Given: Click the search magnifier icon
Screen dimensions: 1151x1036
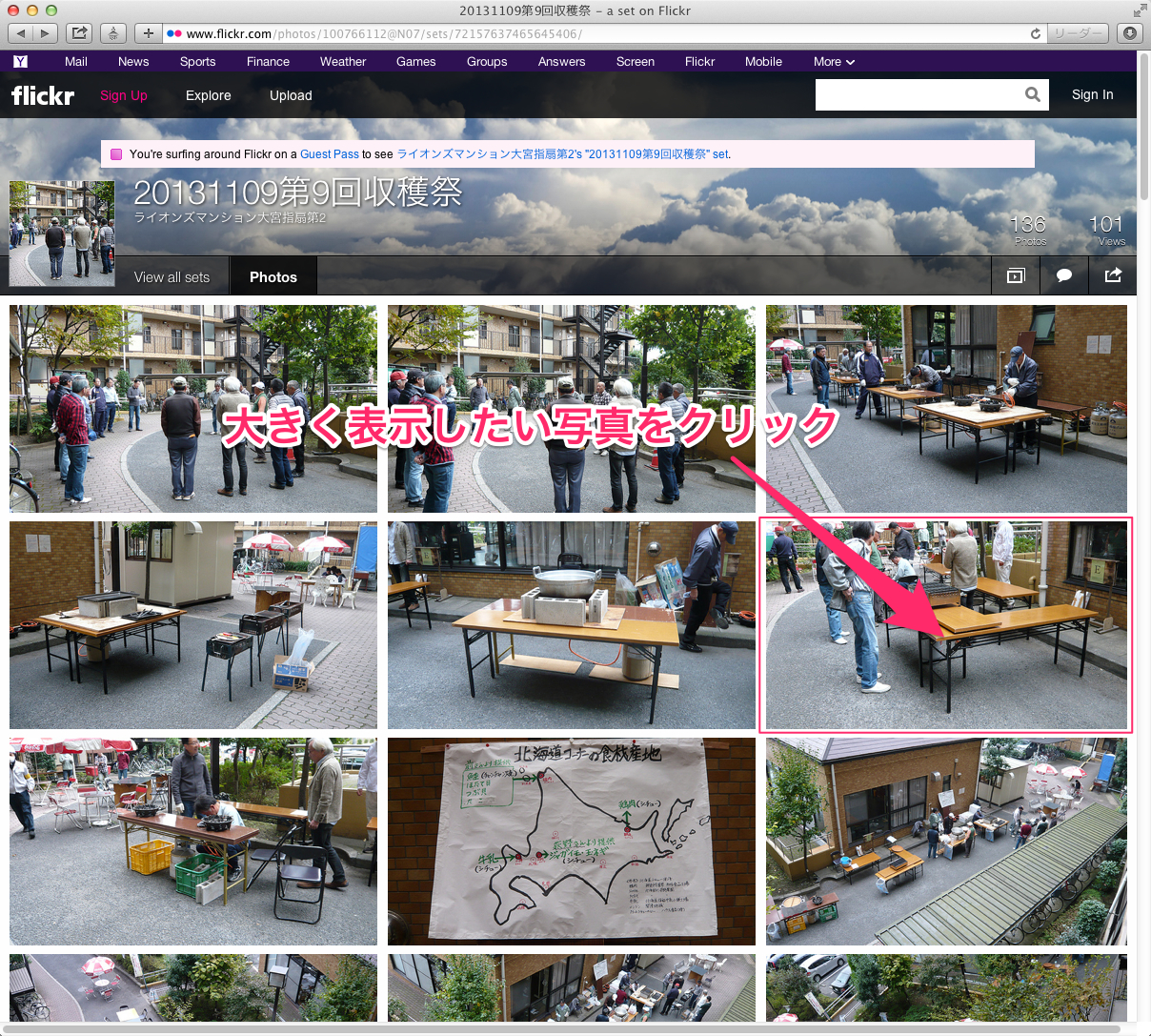Looking at the screenshot, I should [1032, 94].
